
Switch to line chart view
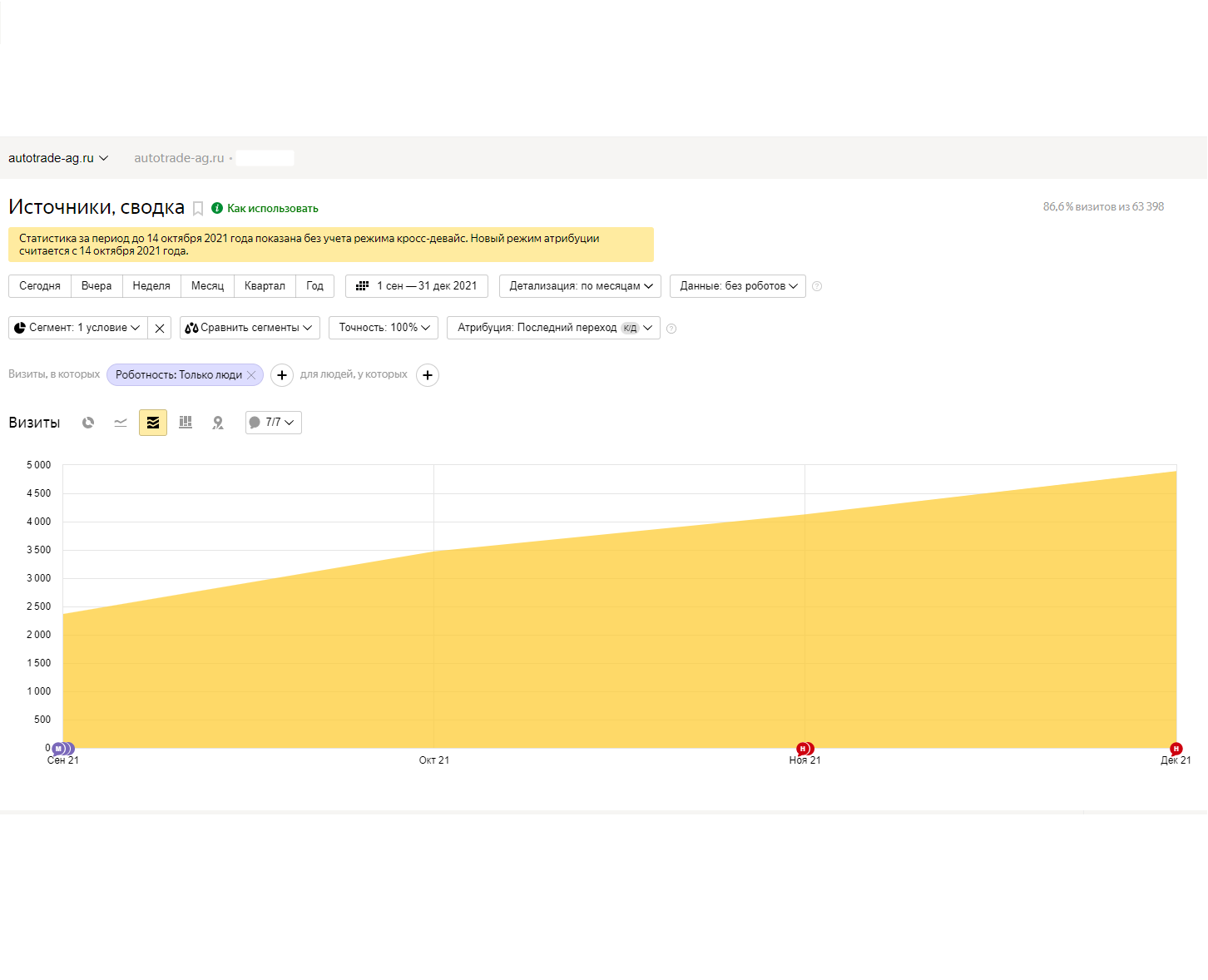(121, 423)
